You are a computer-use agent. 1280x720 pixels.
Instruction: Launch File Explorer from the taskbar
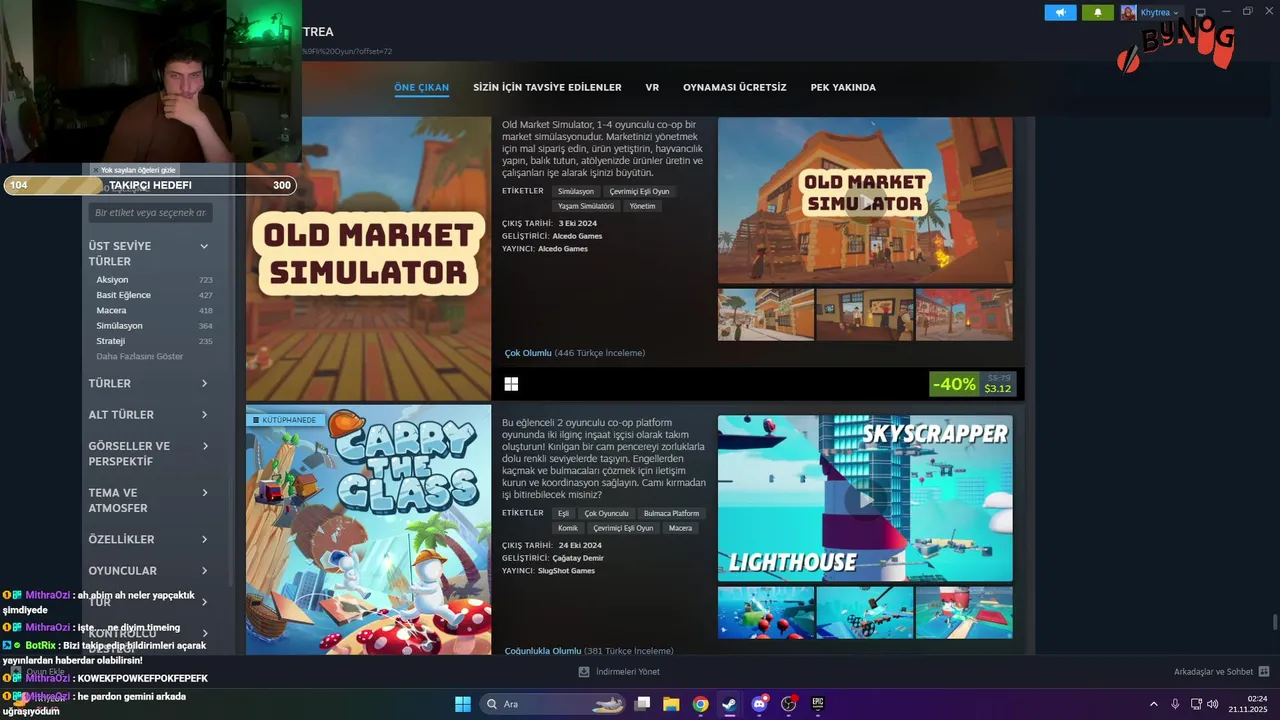point(671,704)
